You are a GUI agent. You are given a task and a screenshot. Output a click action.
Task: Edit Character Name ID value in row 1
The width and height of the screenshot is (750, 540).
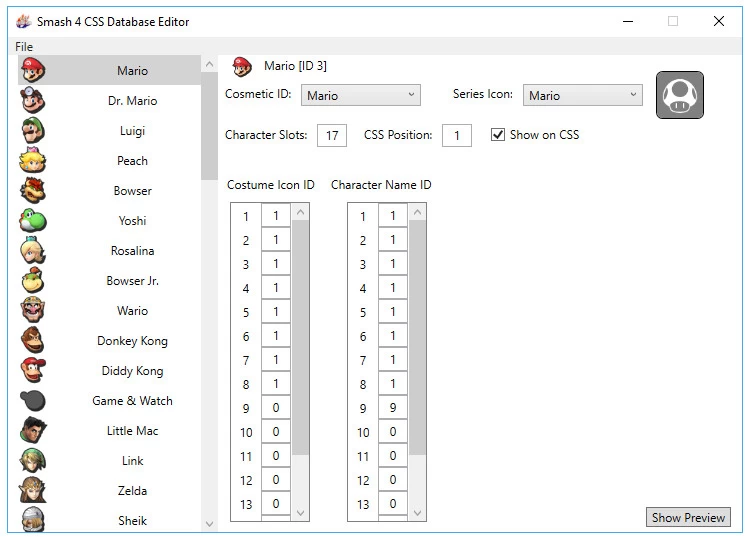(x=393, y=216)
